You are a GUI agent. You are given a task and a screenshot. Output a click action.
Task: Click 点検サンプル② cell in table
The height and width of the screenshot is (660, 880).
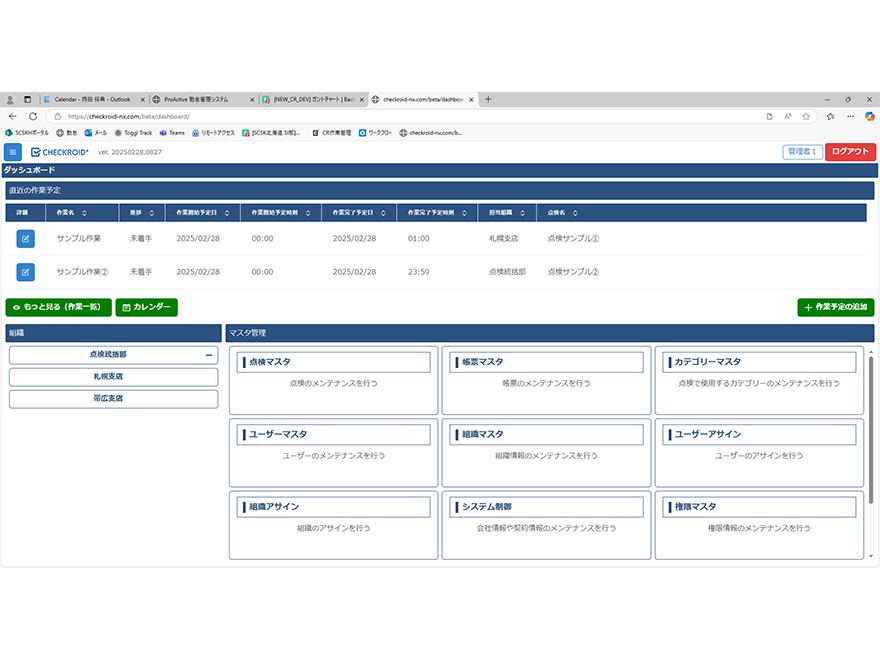click(x=573, y=272)
